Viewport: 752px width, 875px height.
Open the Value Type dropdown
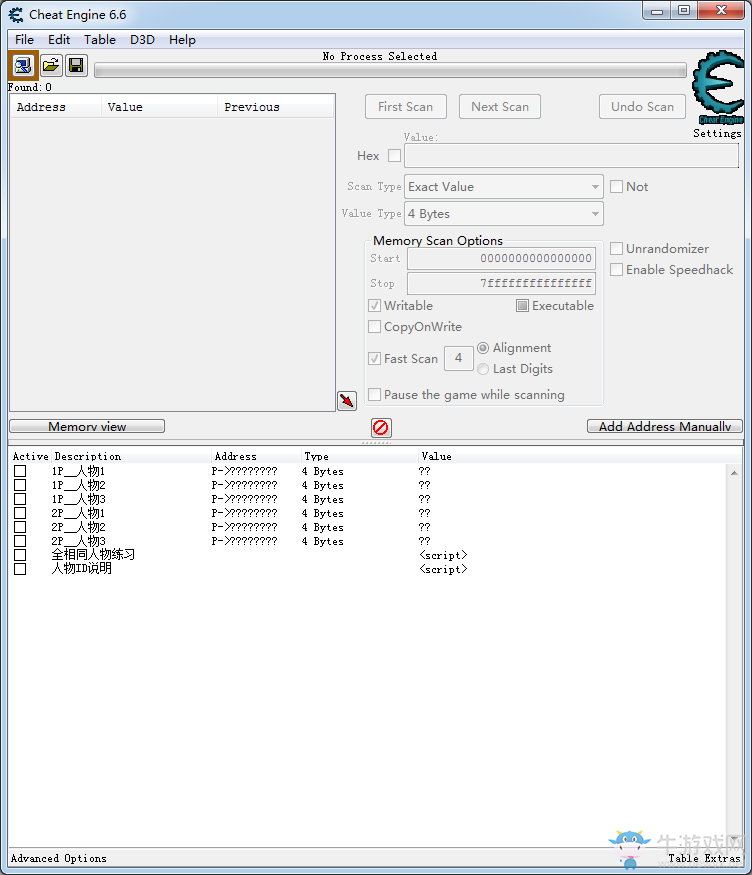point(504,214)
